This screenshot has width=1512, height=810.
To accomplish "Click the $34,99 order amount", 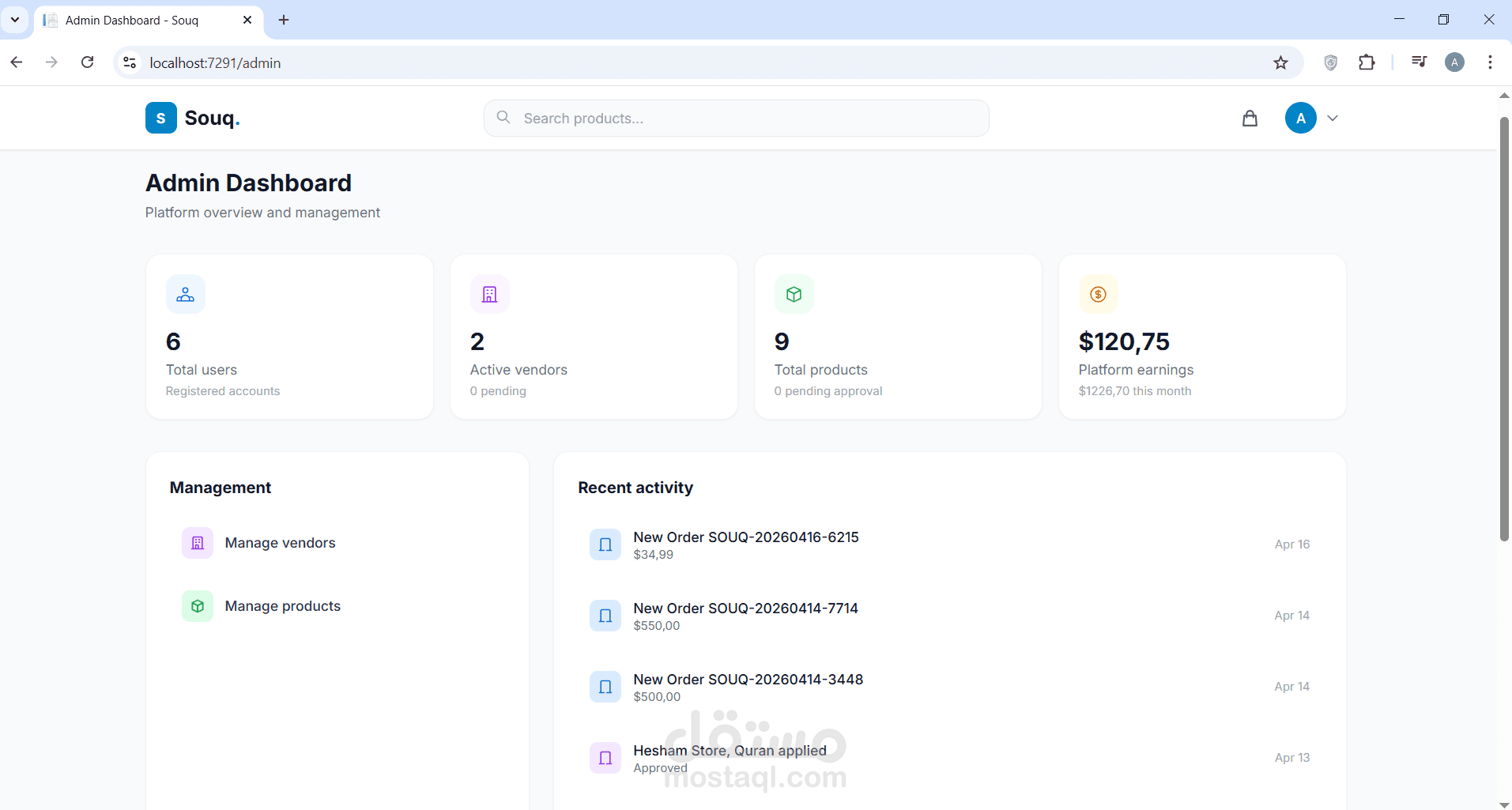I will click(654, 555).
